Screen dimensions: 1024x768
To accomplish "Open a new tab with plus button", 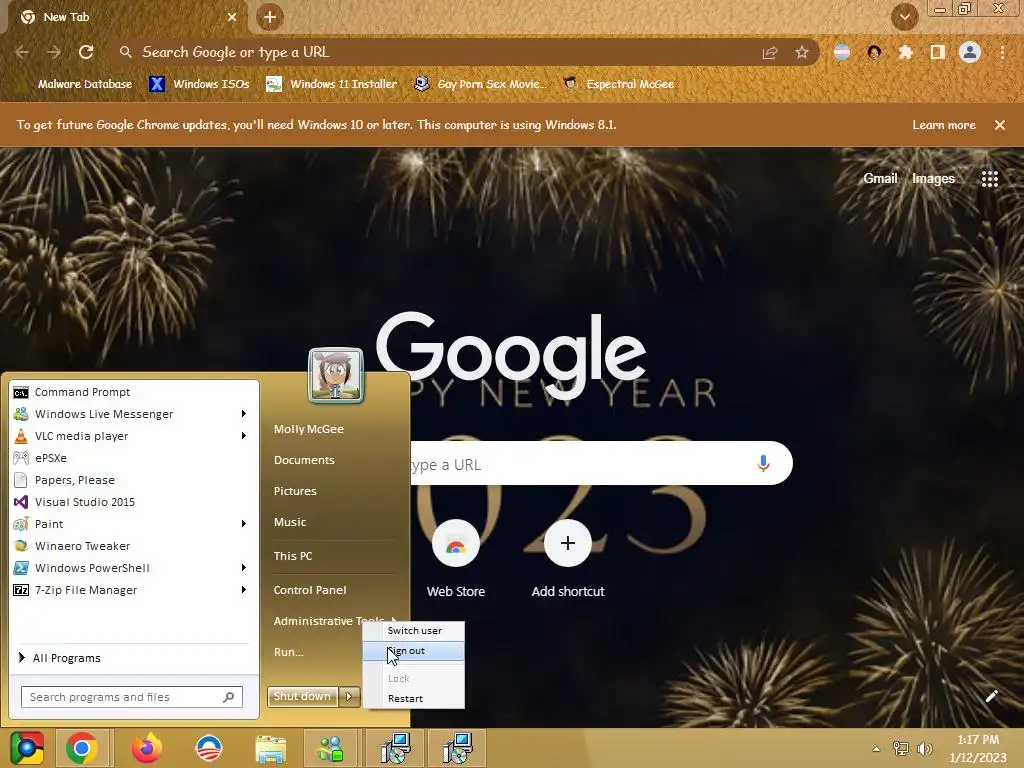I will [270, 18].
